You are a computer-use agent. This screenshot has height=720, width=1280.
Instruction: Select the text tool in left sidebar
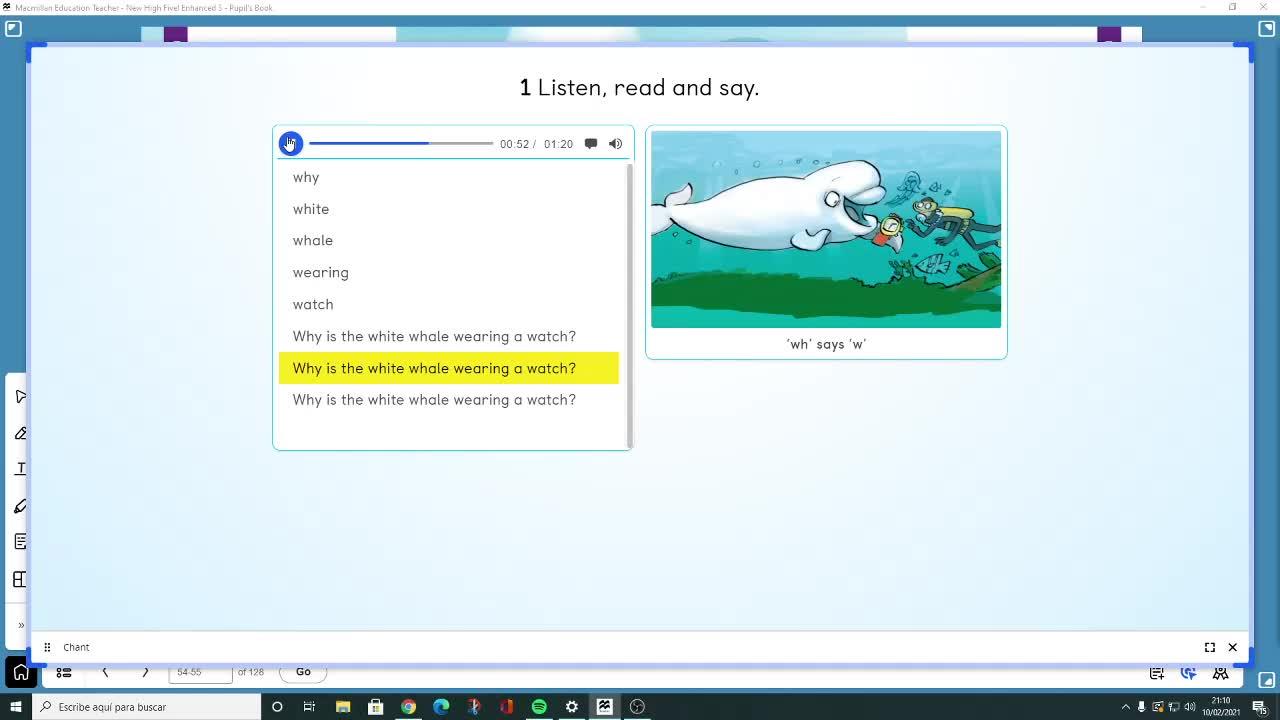[x=21, y=469]
